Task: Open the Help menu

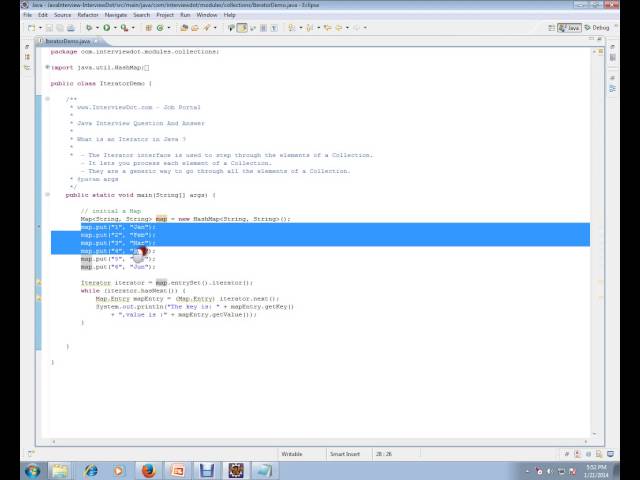Action: point(229,15)
